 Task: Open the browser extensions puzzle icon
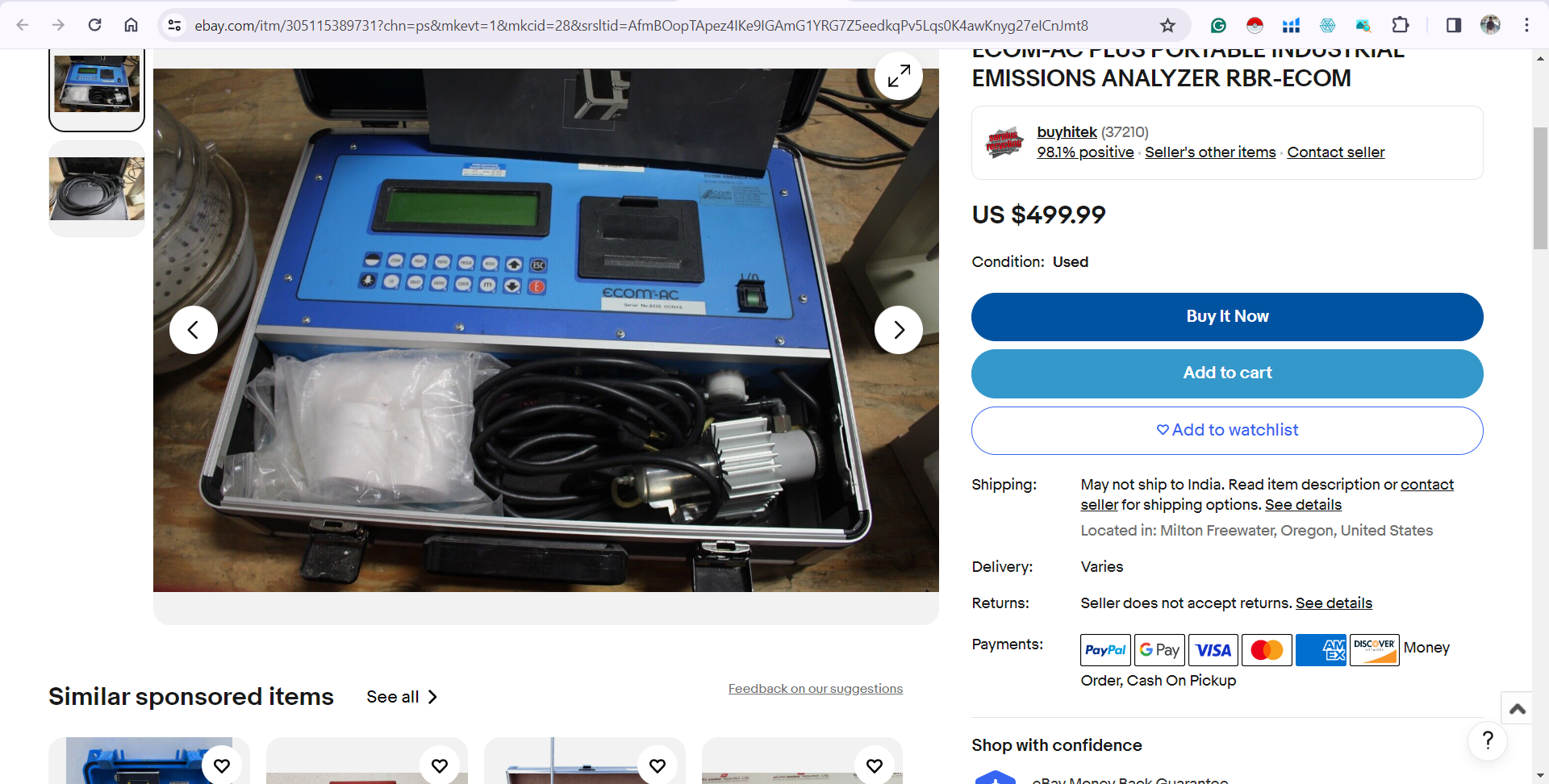point(1401,25)
